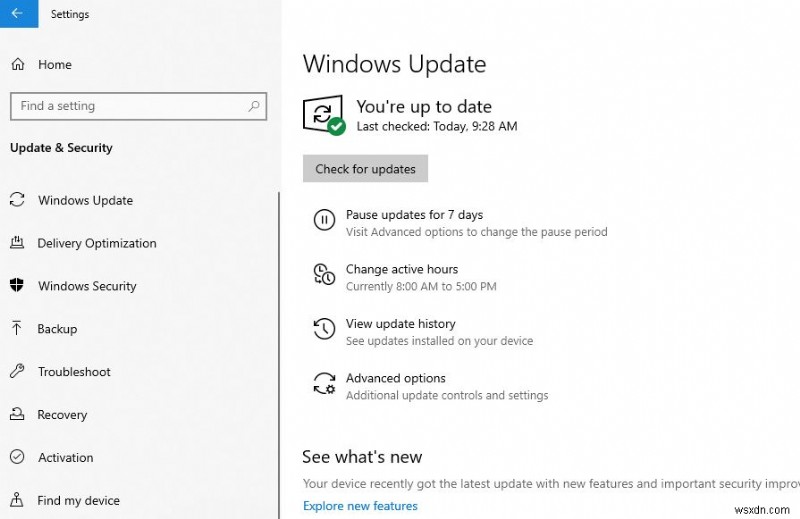Follow the Explore new features link

coord(360,506)
